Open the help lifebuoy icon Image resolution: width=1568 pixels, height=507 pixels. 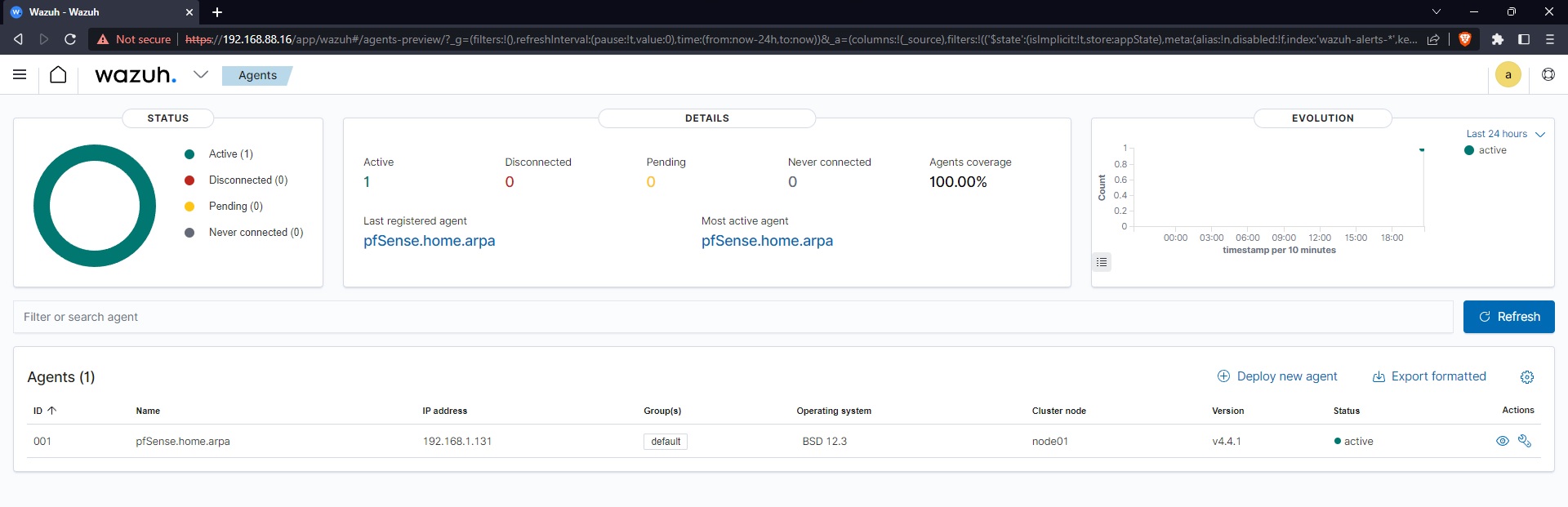(x=1548, y=74)
